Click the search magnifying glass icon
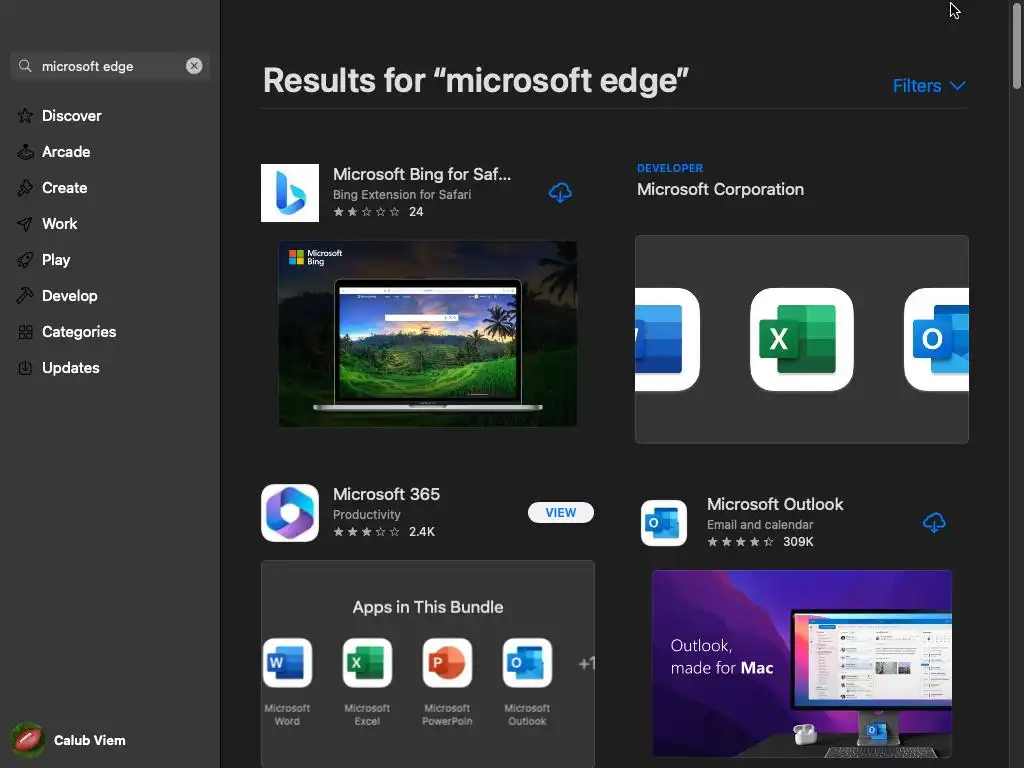The width and height of the screenshot is (1024, 768). click(25, 66)
